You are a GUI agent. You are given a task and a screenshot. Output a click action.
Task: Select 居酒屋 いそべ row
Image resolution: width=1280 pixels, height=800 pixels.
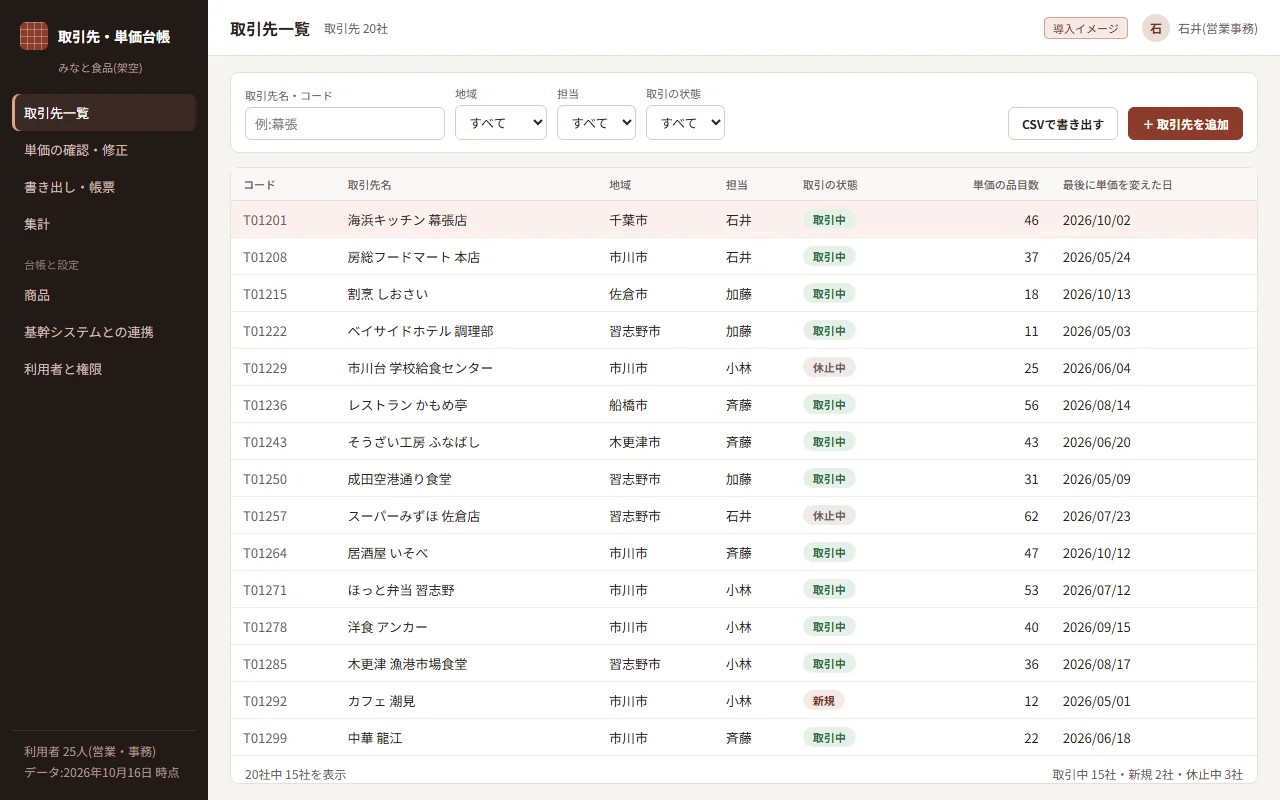pyautogui.click(x=744, y=553)
